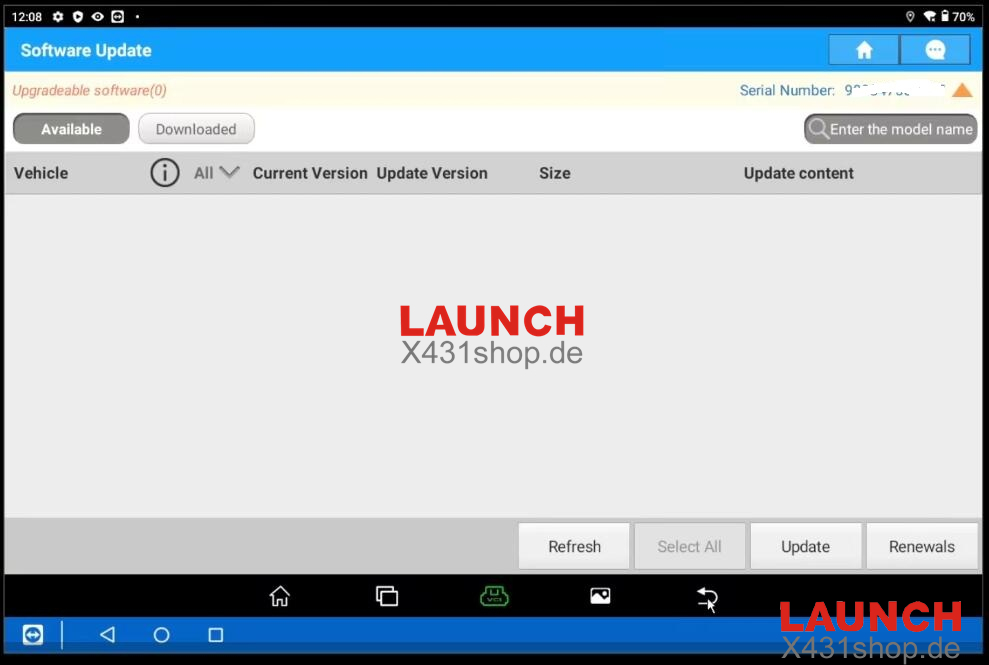Click the info circle icon
The height and width of the screenshot is (665, 989).
[x=165, y=173]
